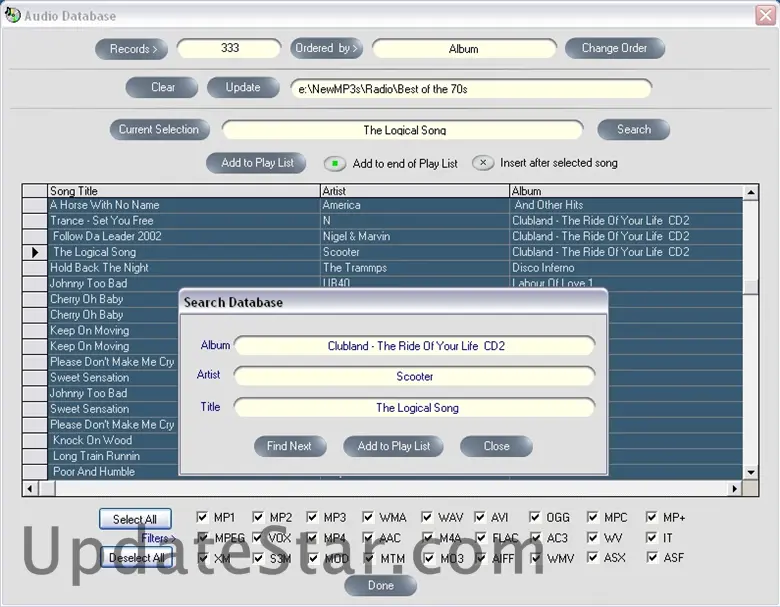780x607 pixels.
Task: Click the Records button
Action: click(x=132, y=49)
